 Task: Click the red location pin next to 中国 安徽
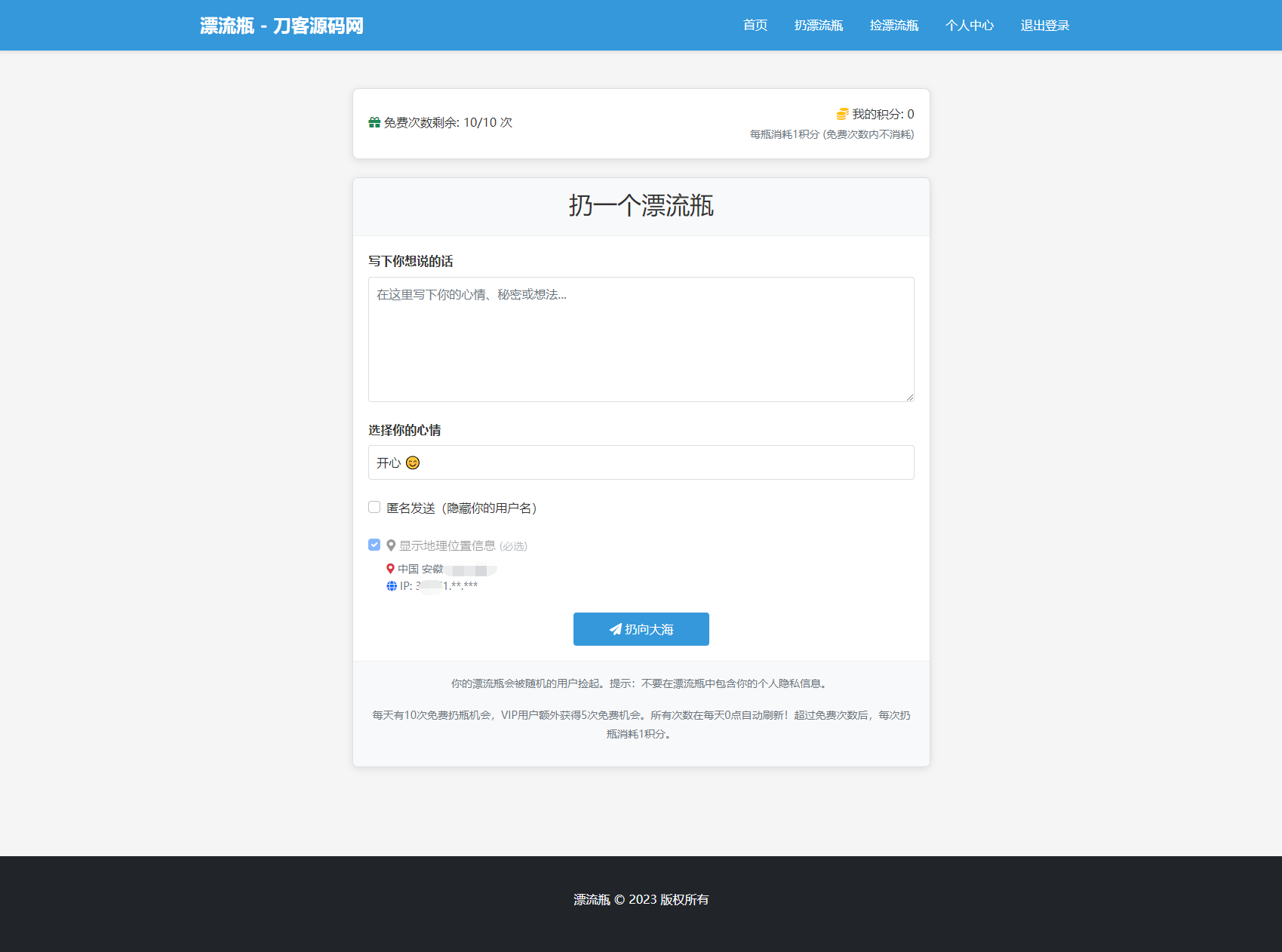[391, 569]
